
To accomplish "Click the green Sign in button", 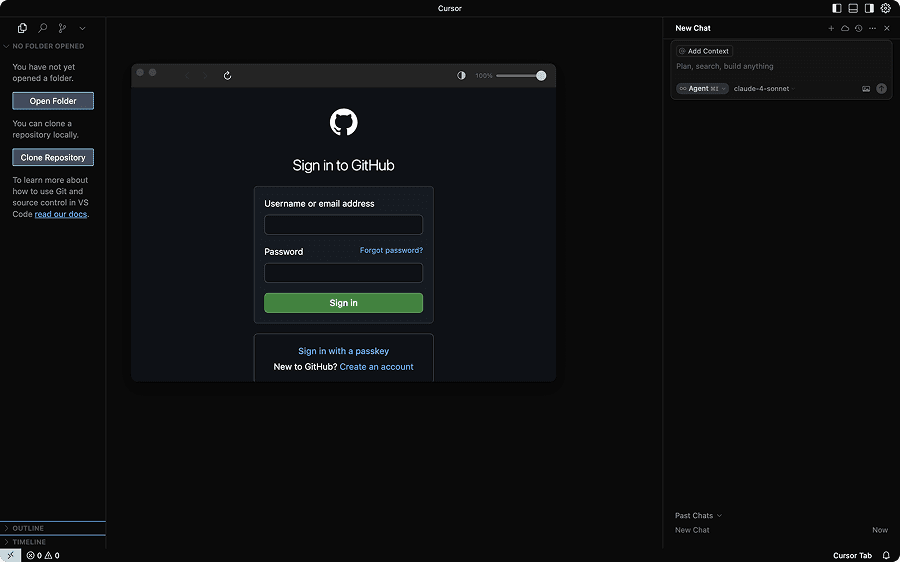I will 343,303.
